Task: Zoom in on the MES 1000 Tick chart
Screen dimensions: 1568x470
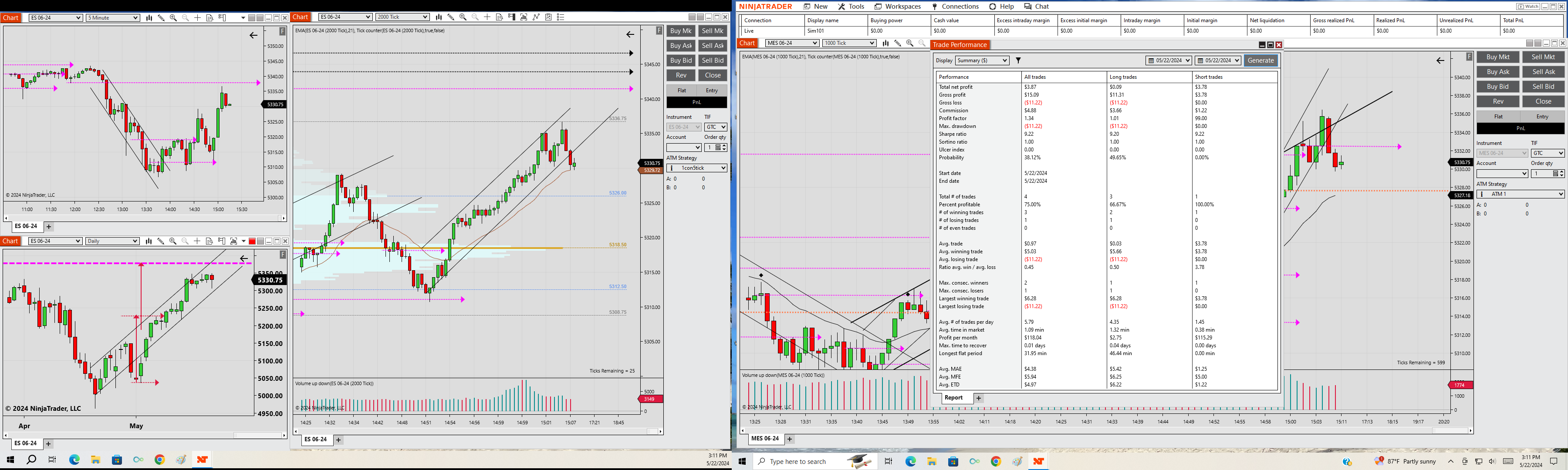Action: point(910,43)
